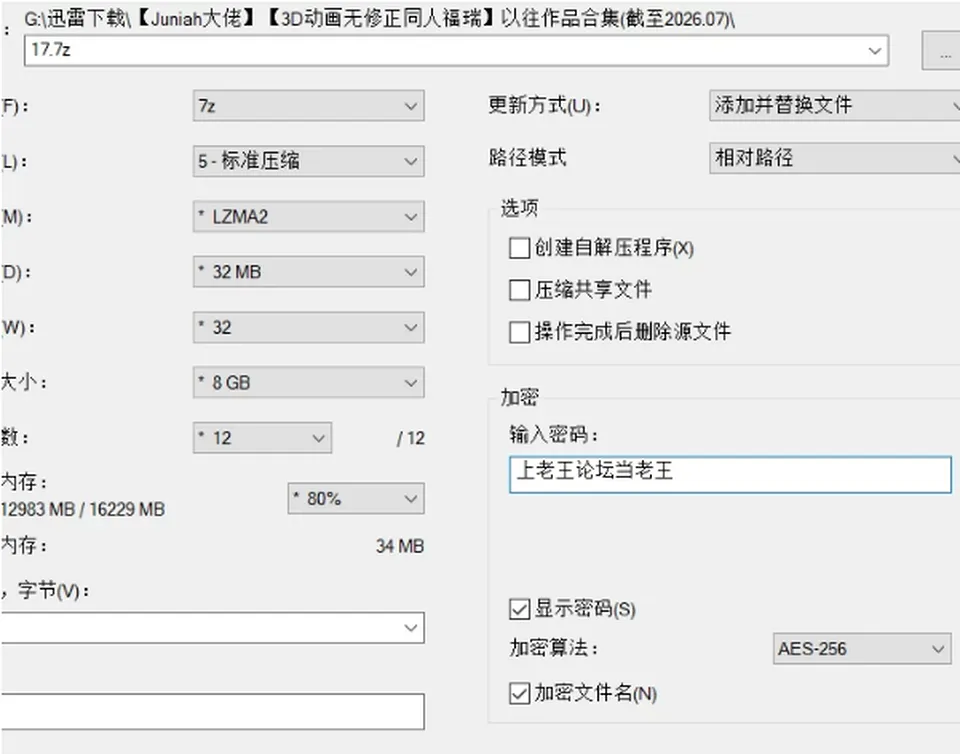Viewport: 960px width, 754px height.
Task: Click the 加密算法: label
Action: point(553,648)
